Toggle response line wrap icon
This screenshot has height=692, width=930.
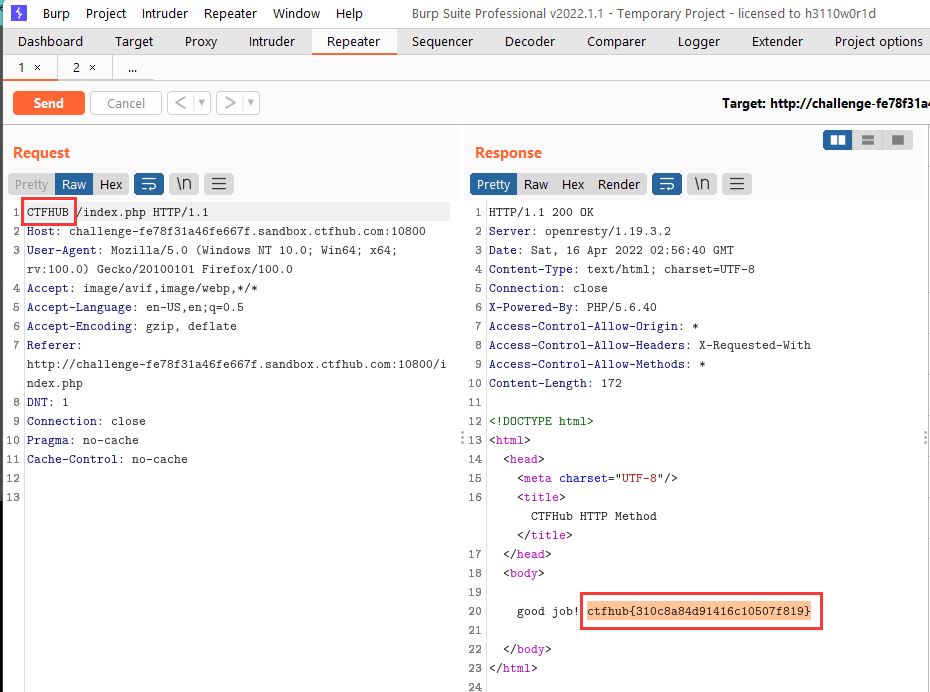tap(667, 184)
